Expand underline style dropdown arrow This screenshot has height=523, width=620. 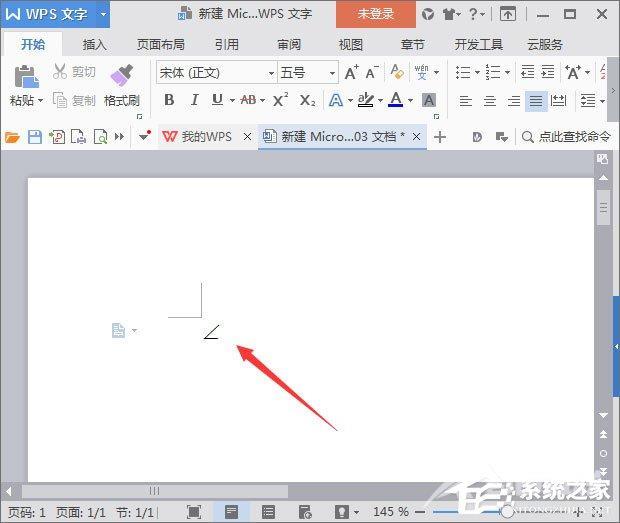[x=232, y=100]
